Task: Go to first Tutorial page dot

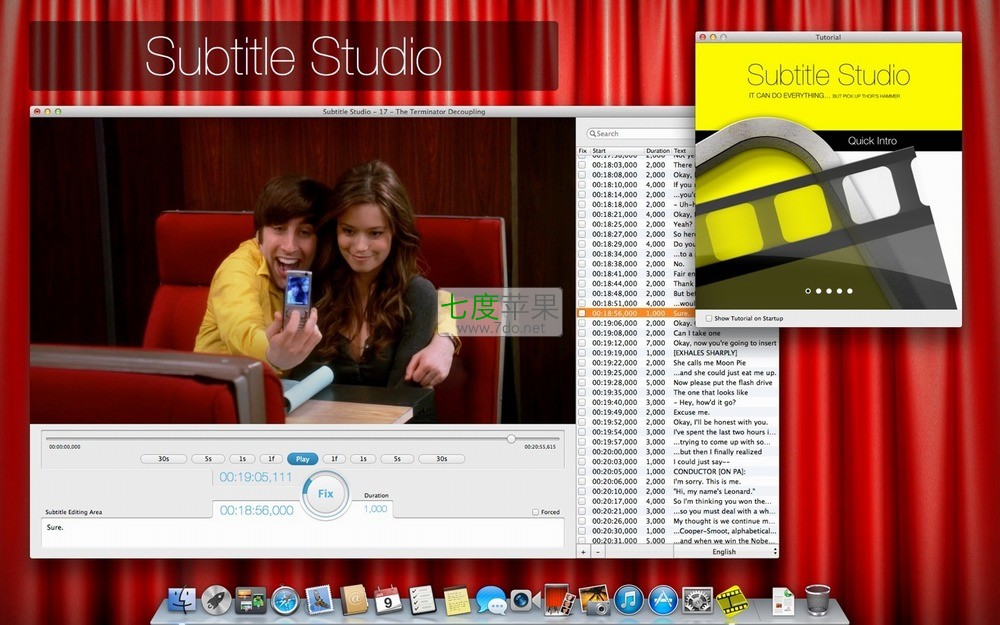Action: (x=808, y=291)
